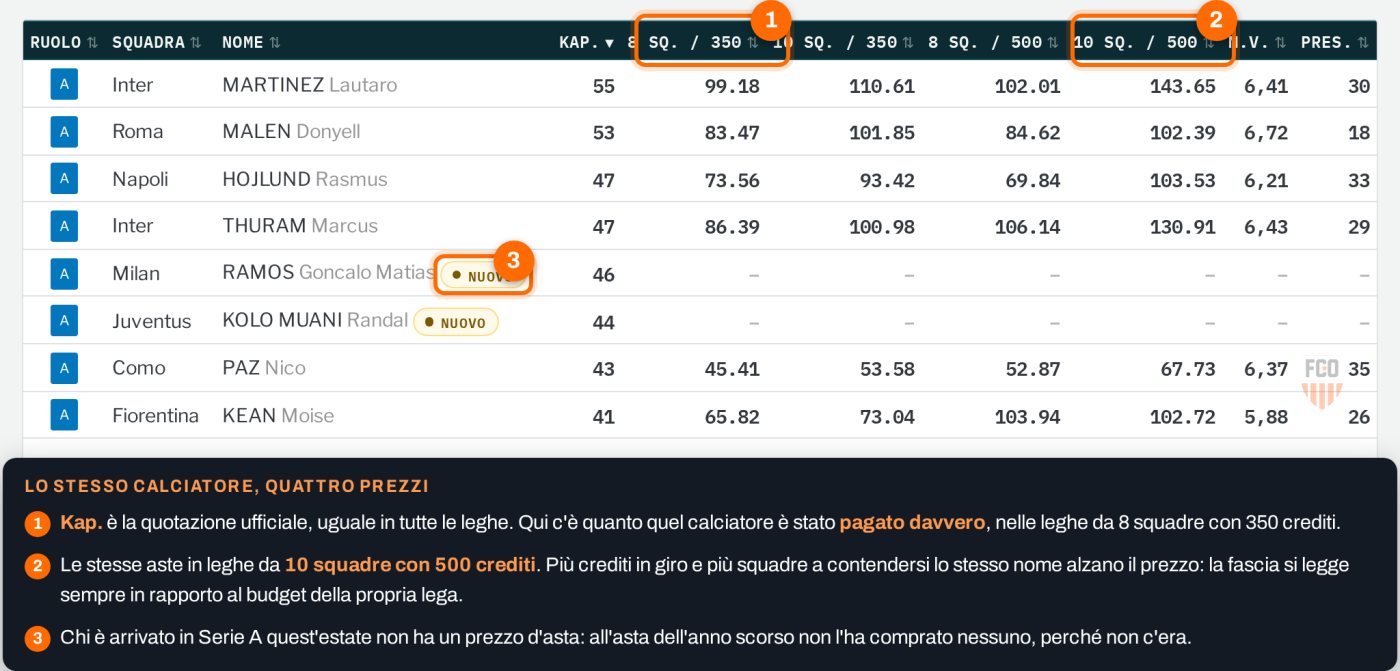The height and width of the screenshot is (671, 1400).
Task: Click team name Napoli
Action: [140, 179]
